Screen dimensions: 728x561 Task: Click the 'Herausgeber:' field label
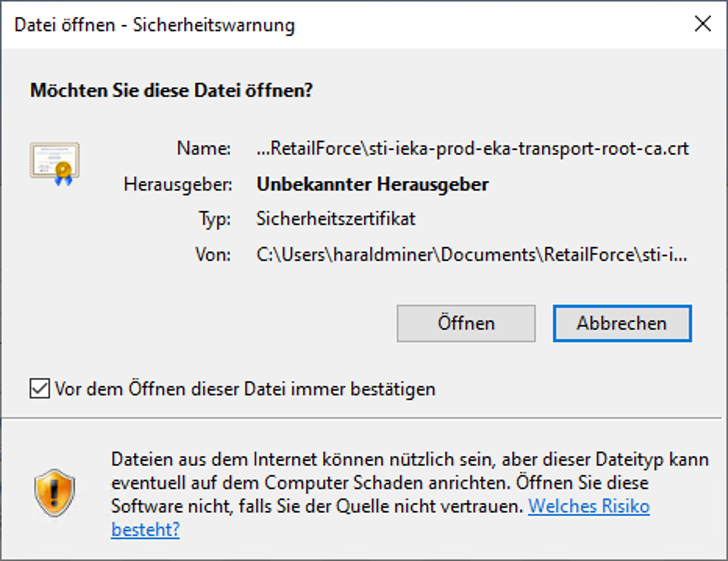(x=178, y=185)
